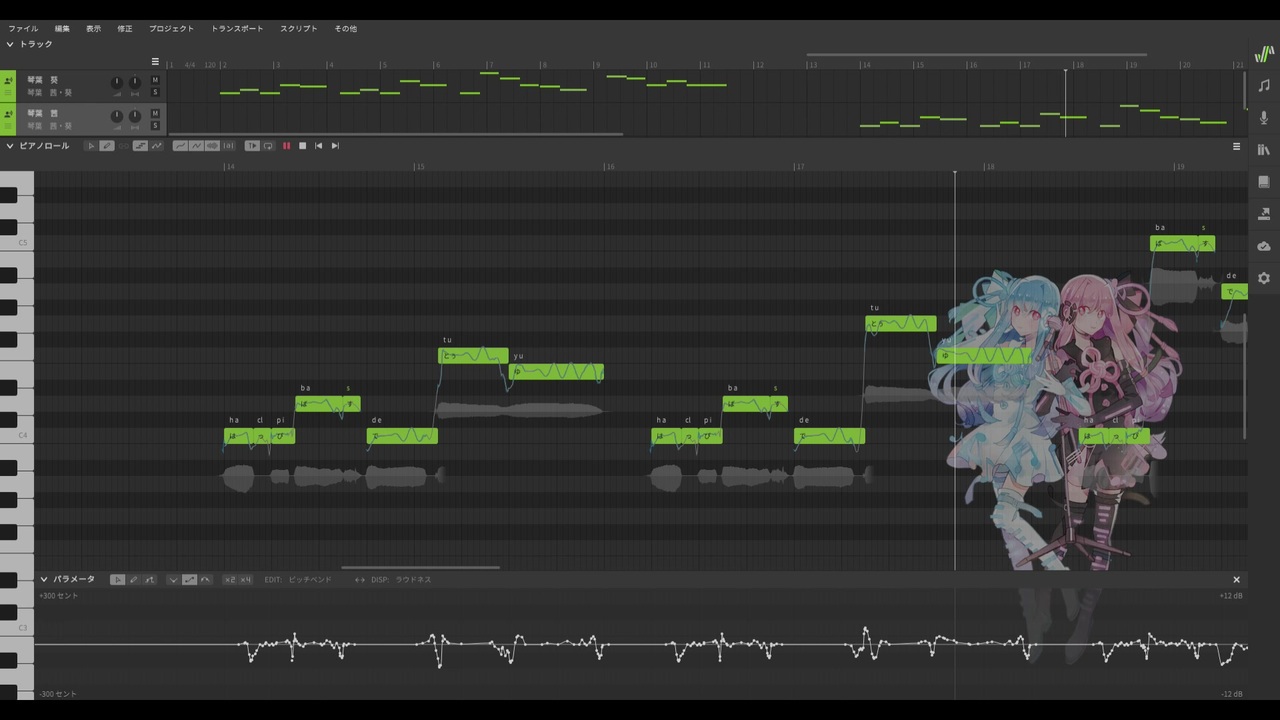
Task: Open the トランスポート menu
Action: pos(237,29)
